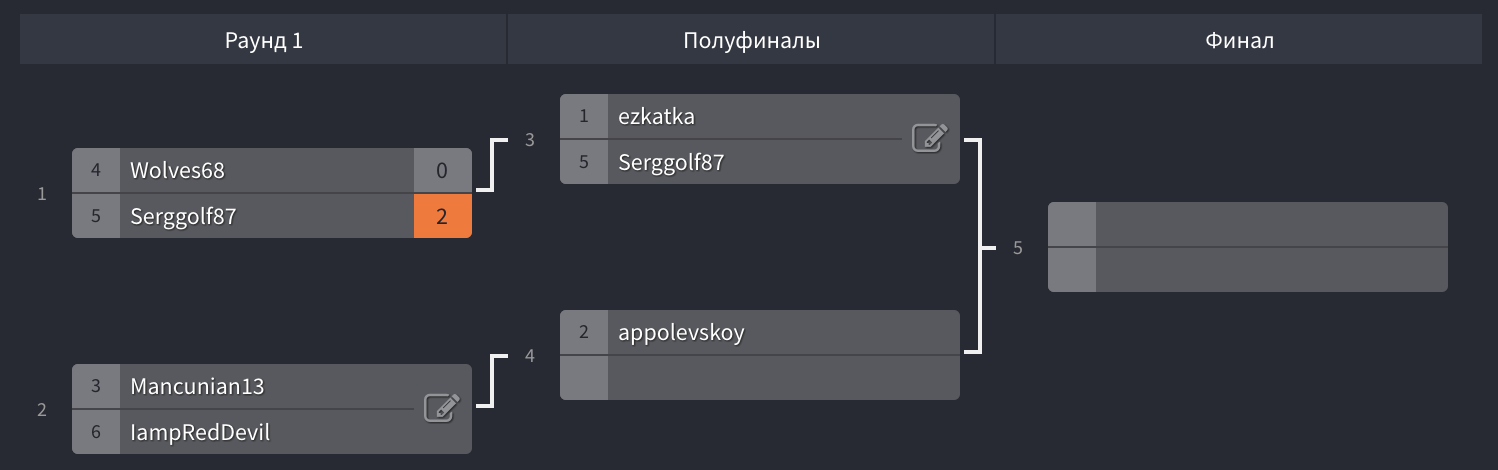Open participant ezkatka in semifinals
The width and height of the screenshot is (1498, 470).
[656, 116]
